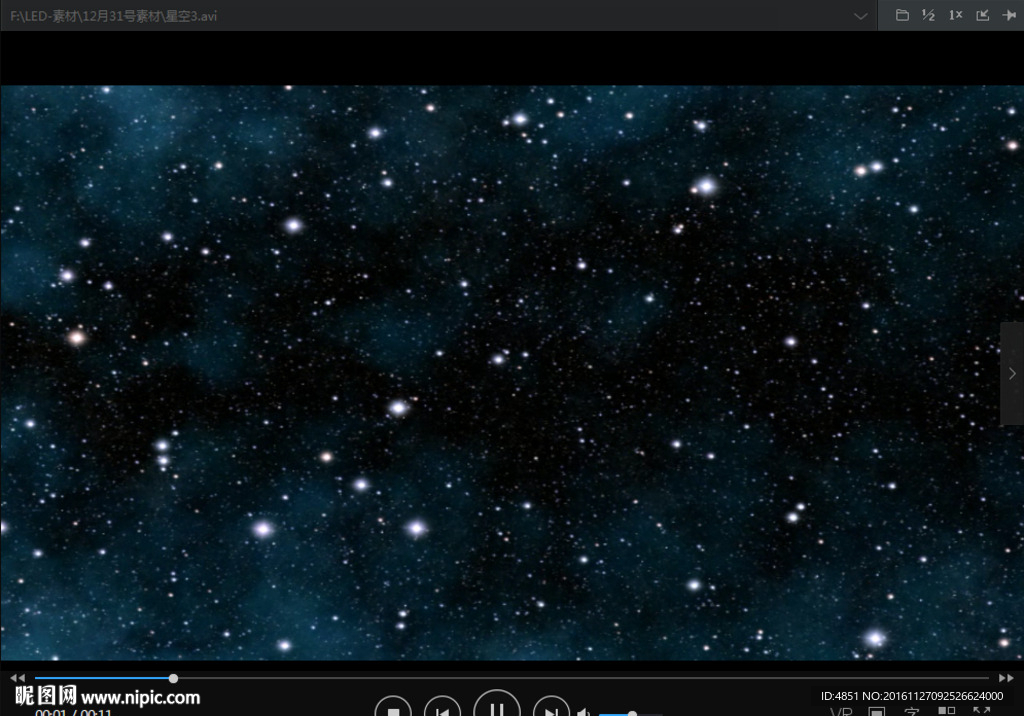Open the subtitle settings icon
1024x716 pixels.
(911, 712)
